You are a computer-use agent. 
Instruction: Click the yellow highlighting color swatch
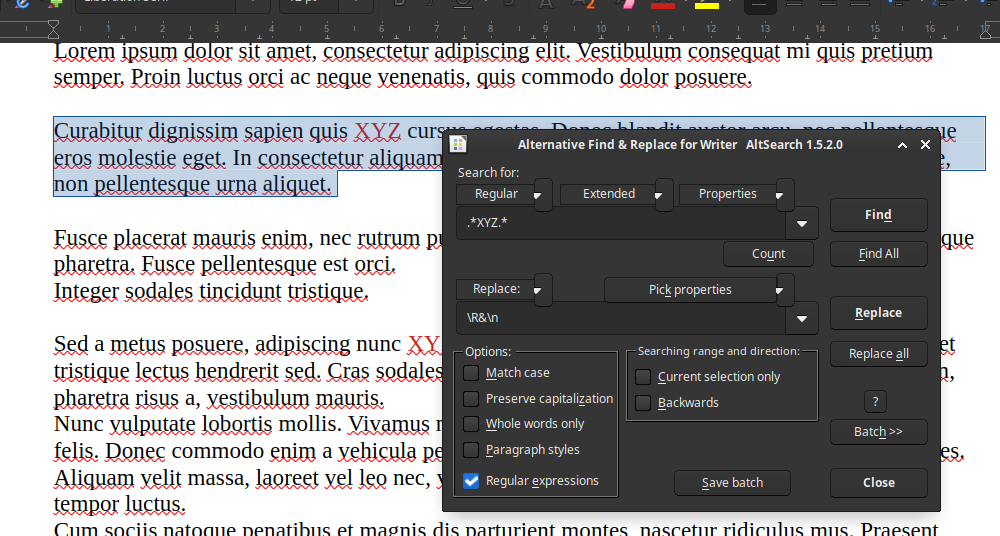point(707,6)
